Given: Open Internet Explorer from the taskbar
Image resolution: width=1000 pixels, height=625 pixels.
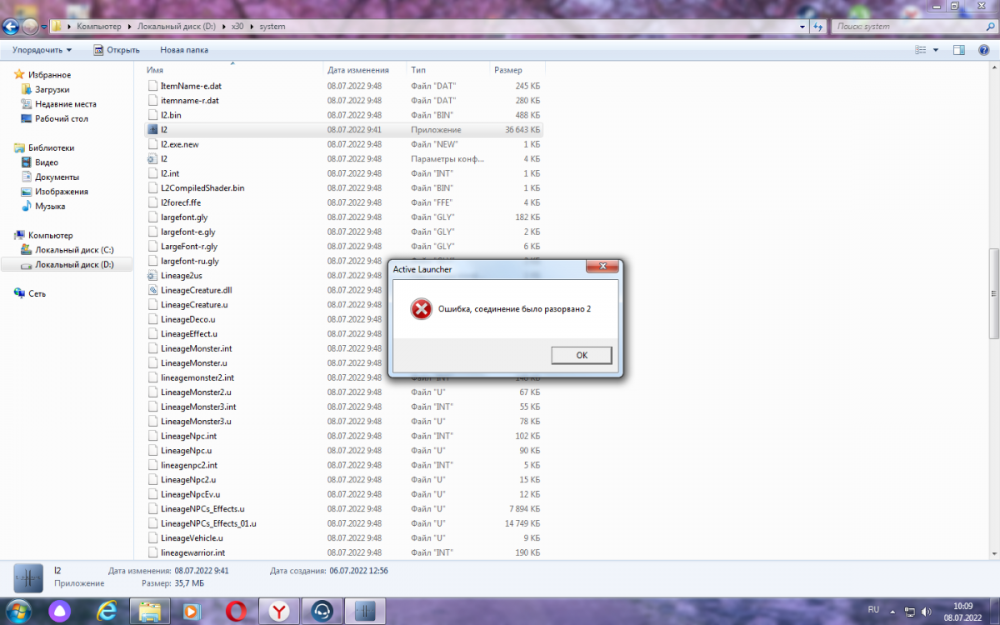Looking at the screenshot, I should click(105, 610).
